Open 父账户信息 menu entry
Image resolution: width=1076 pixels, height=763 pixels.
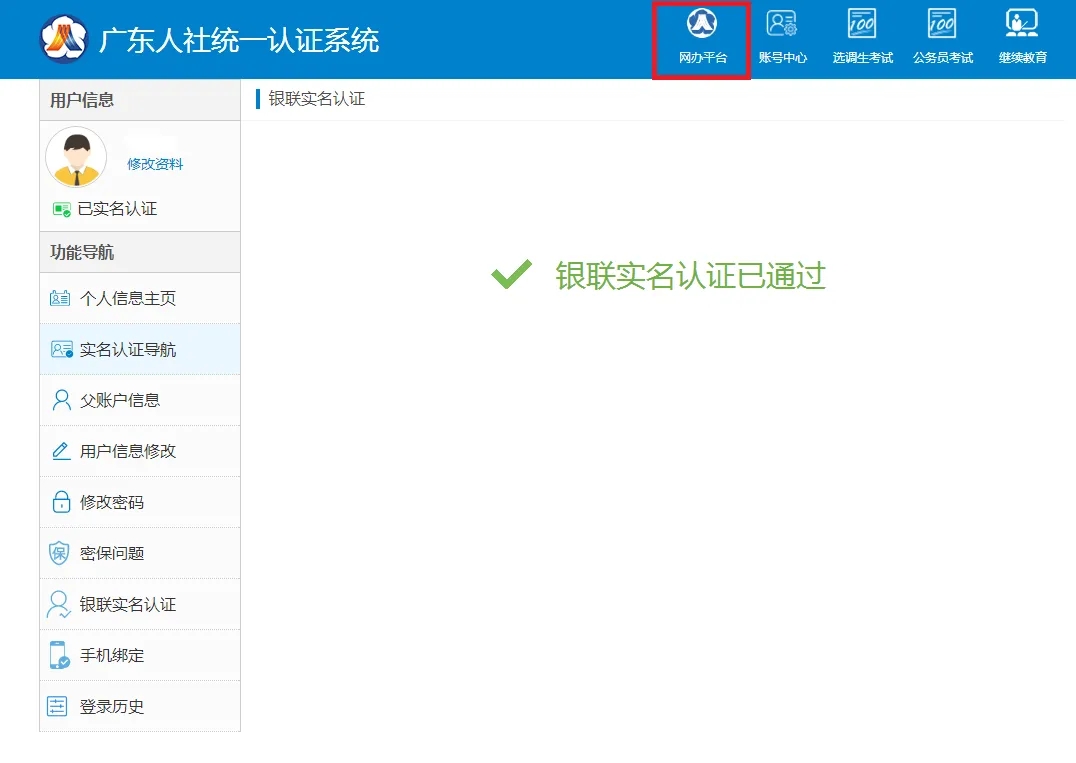pos(140,400)
